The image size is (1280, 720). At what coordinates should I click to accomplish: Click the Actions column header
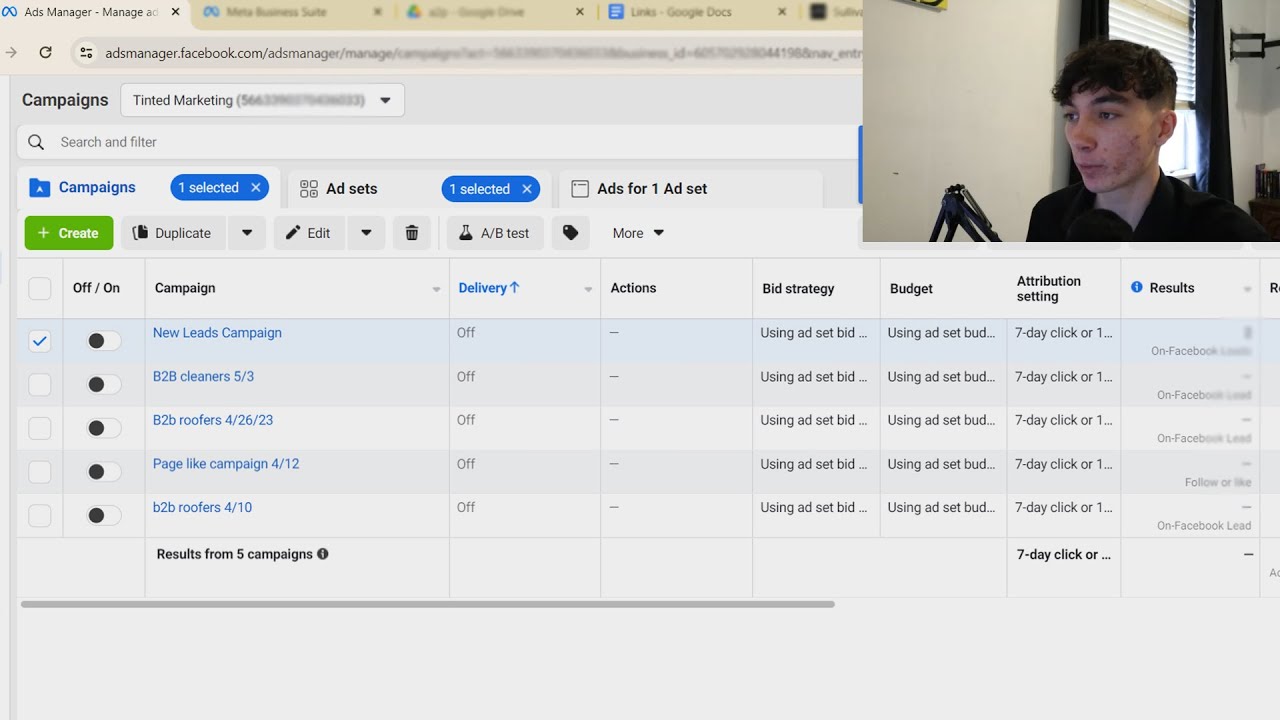(633, 288)
